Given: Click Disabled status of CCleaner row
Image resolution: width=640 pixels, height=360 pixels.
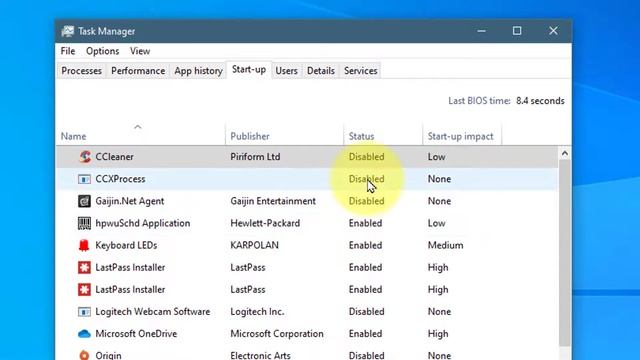Looking at the screenshot, I should (367, 157).
